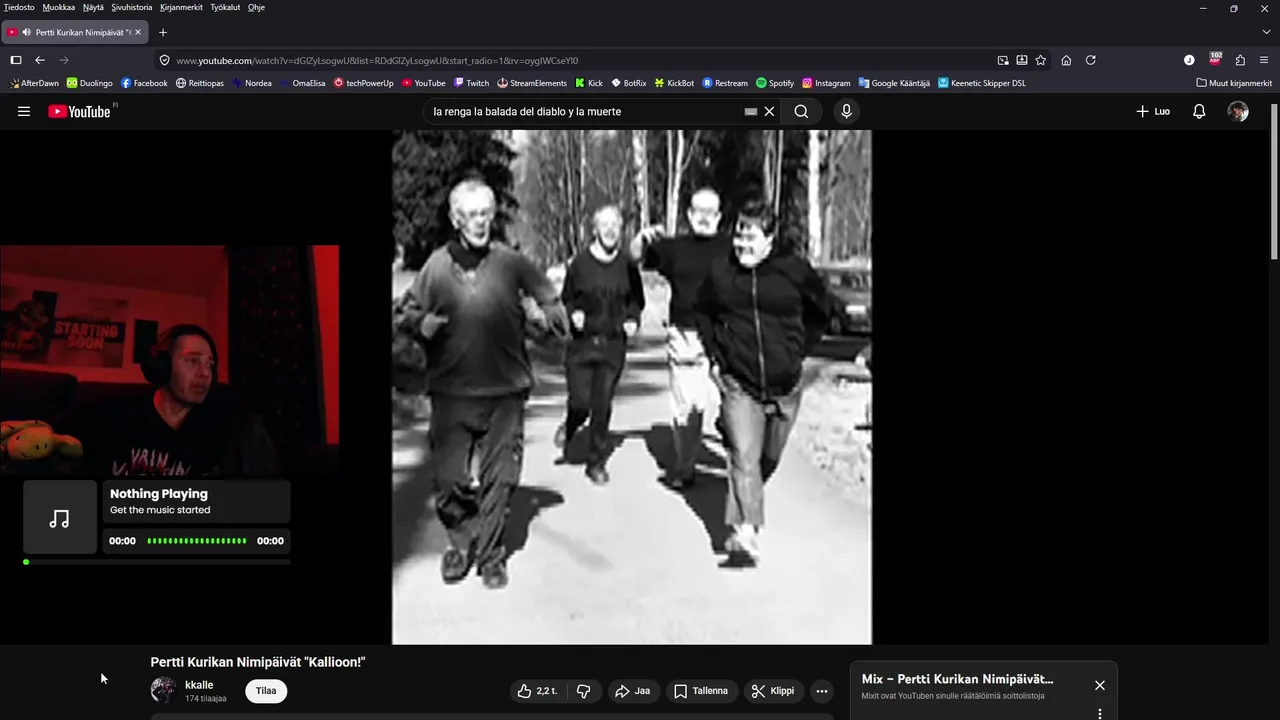Screen dimensions: 1280x720
Task: Open the Spotify bookmark
Action: [x=775, y=83]
